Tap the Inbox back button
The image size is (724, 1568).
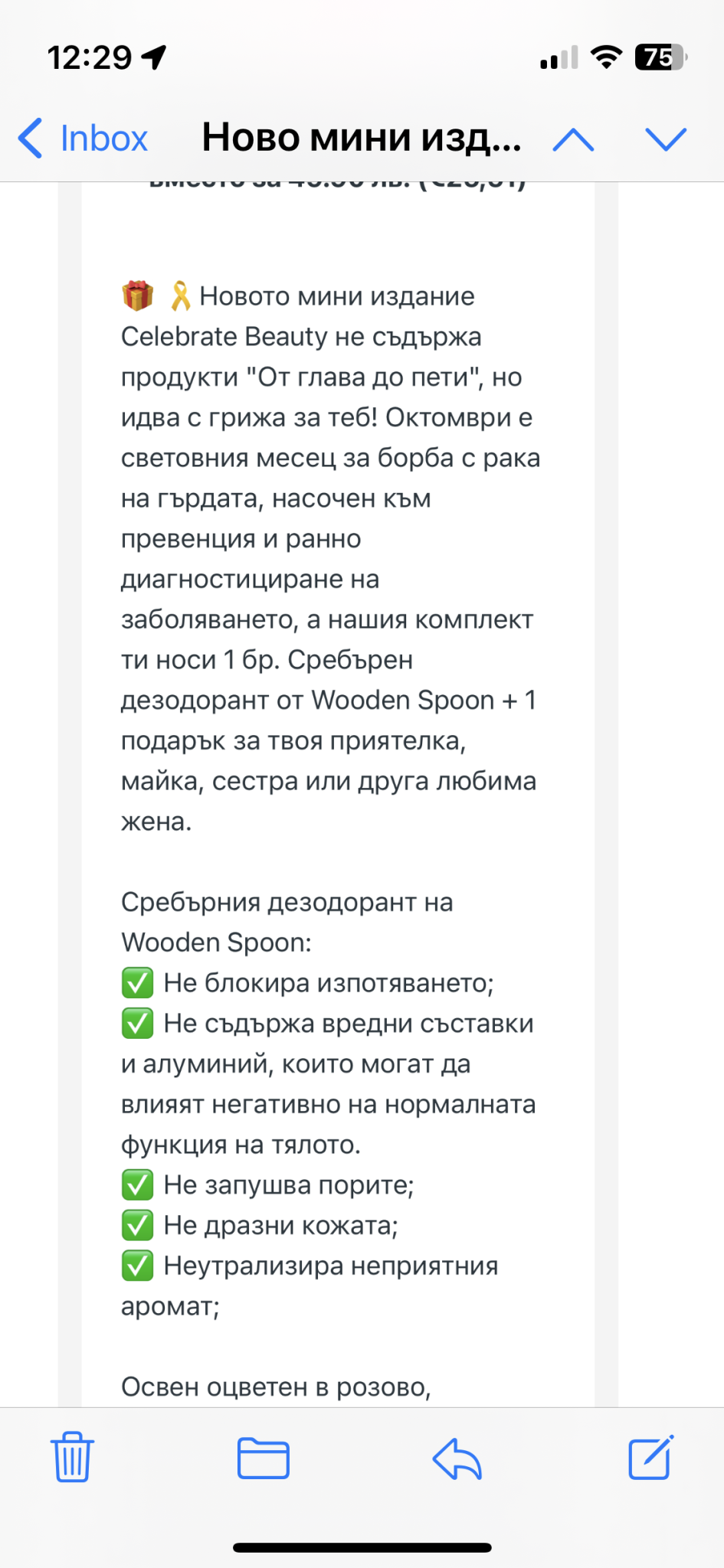pos(83,139)
